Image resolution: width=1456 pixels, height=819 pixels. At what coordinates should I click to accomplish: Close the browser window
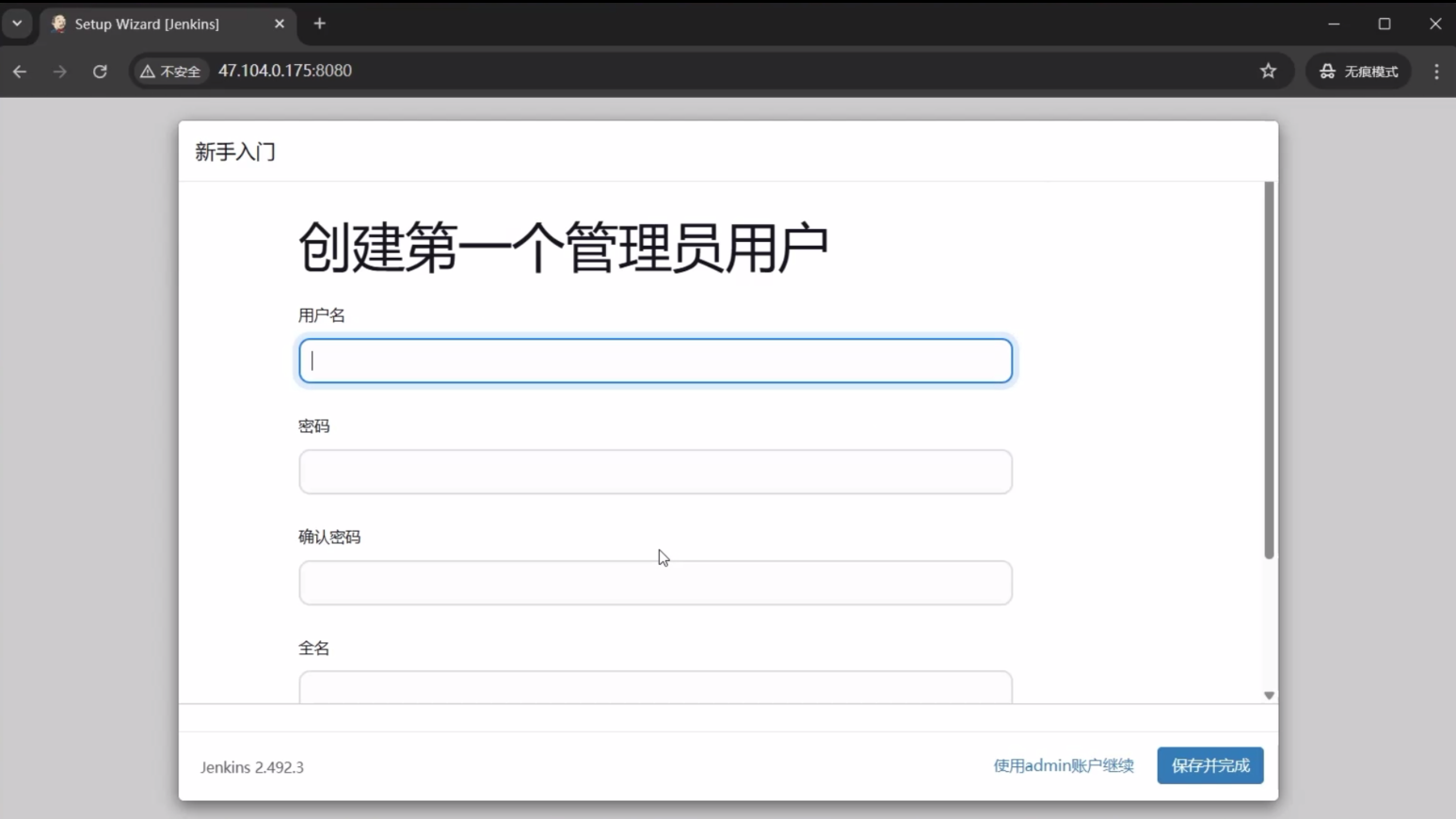point(1435,24)
